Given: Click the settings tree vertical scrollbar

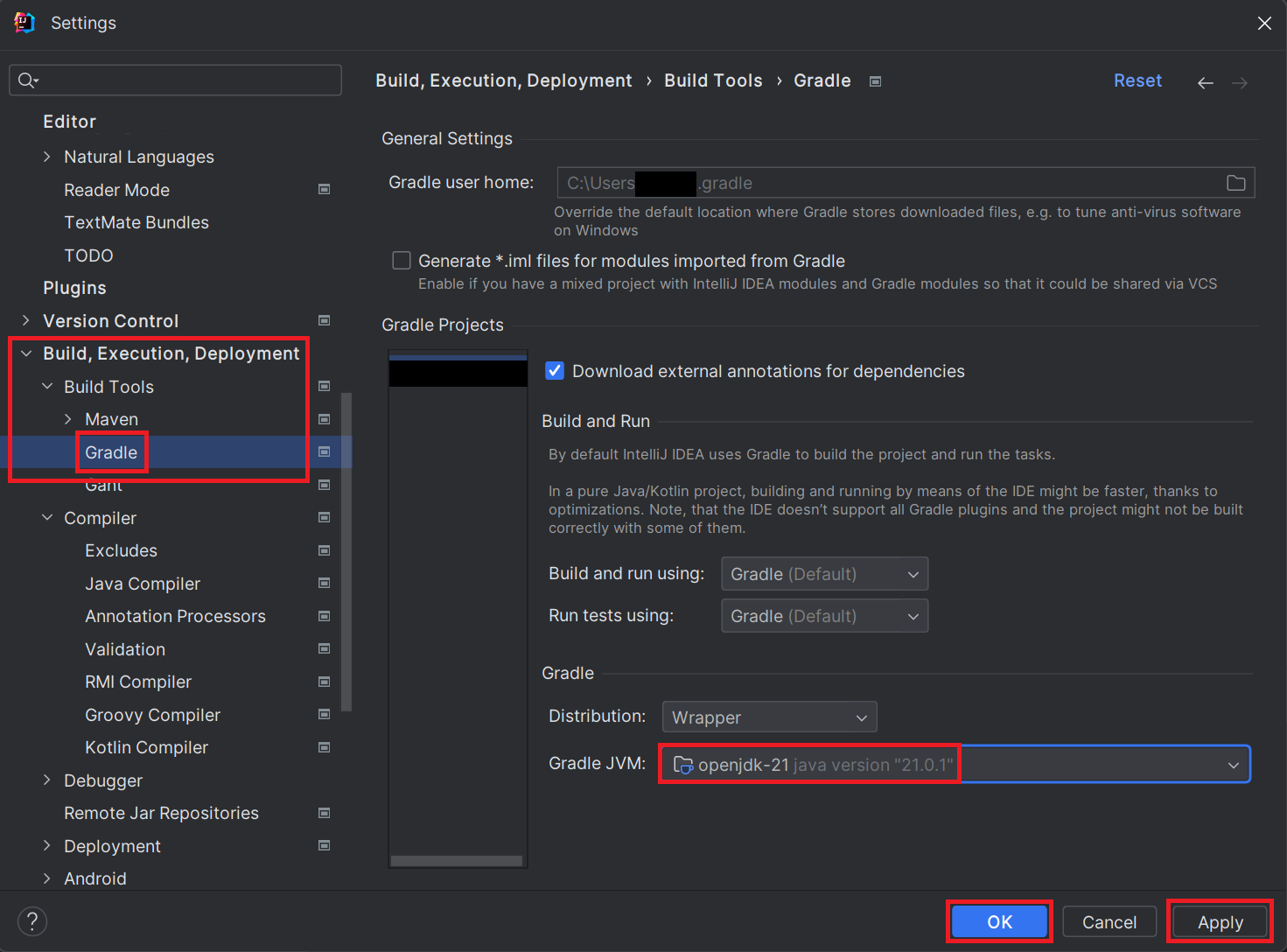Looking at the screenshot, I should pyautogui.click(x=346, y=551).
